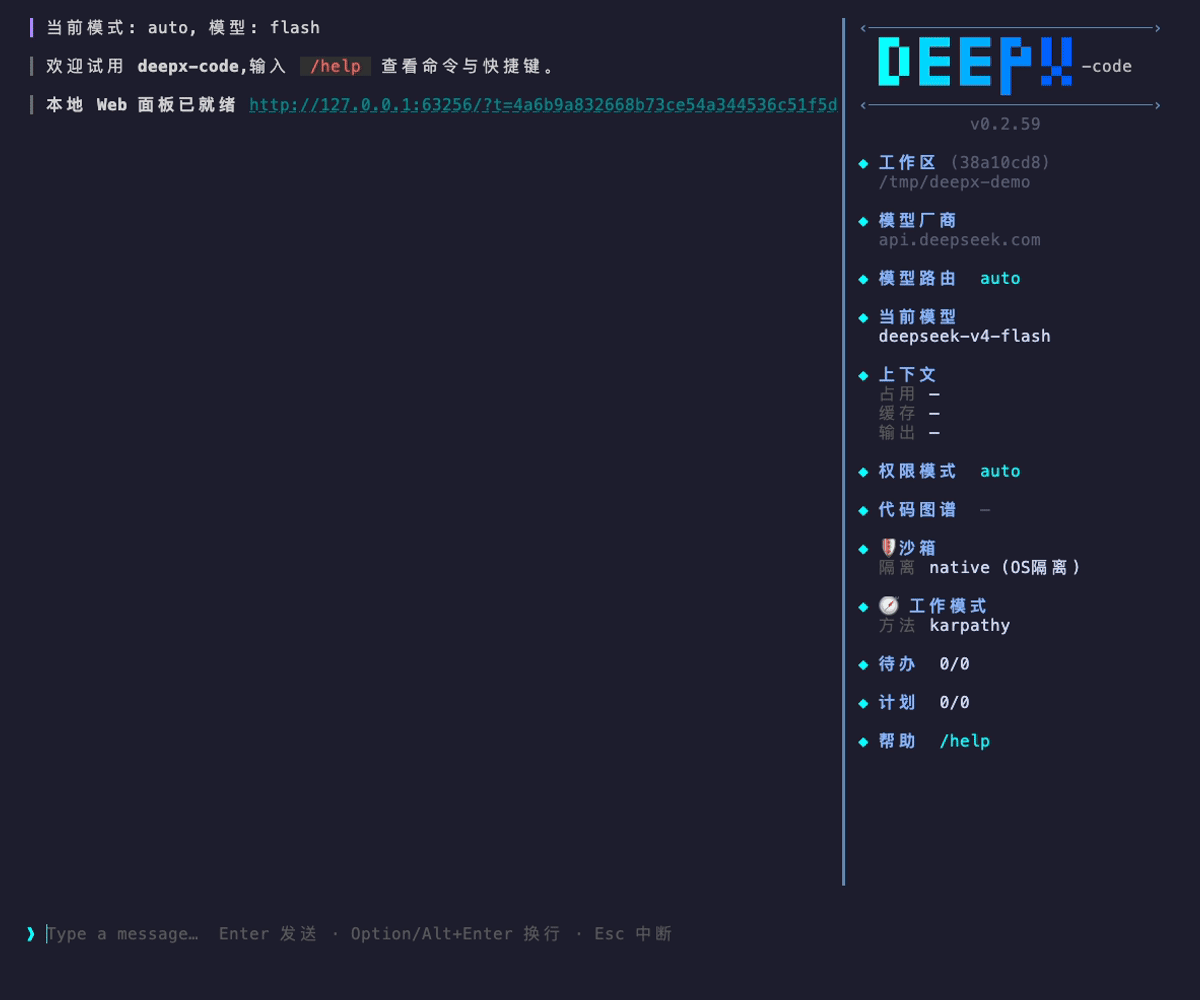Click the 当前模型 heading
Screen dimensions: 1200x1000
click(917, 316)
